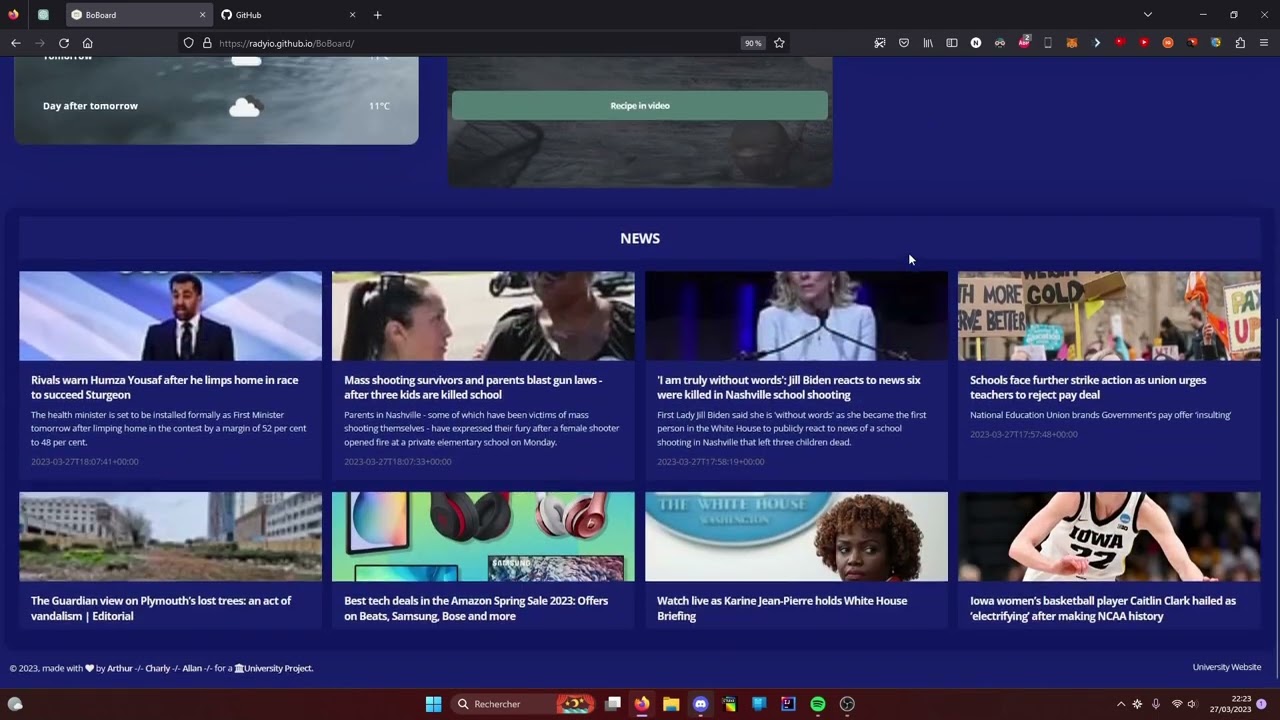Open Spotify from the taskbar
Viewport: 1280px width, 720px height.
pos(818,704)
